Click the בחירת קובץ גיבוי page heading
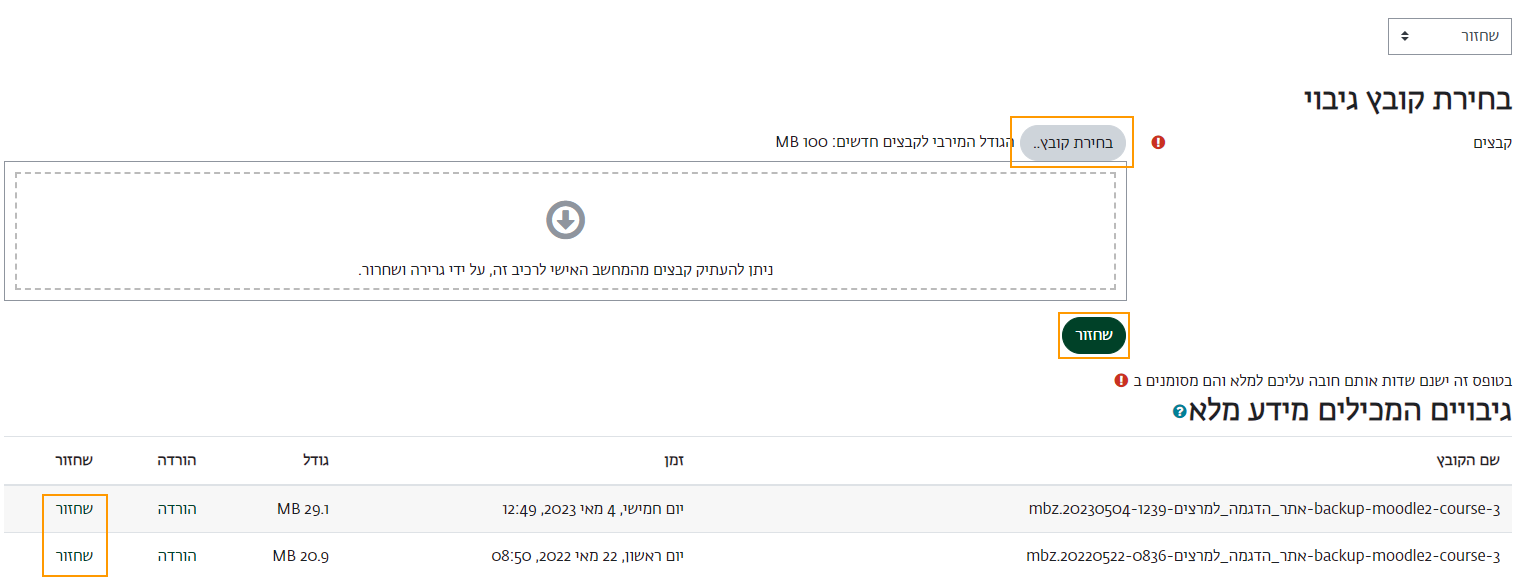1535x581 pixels. pyautogui.click(x=1408, y=99)
